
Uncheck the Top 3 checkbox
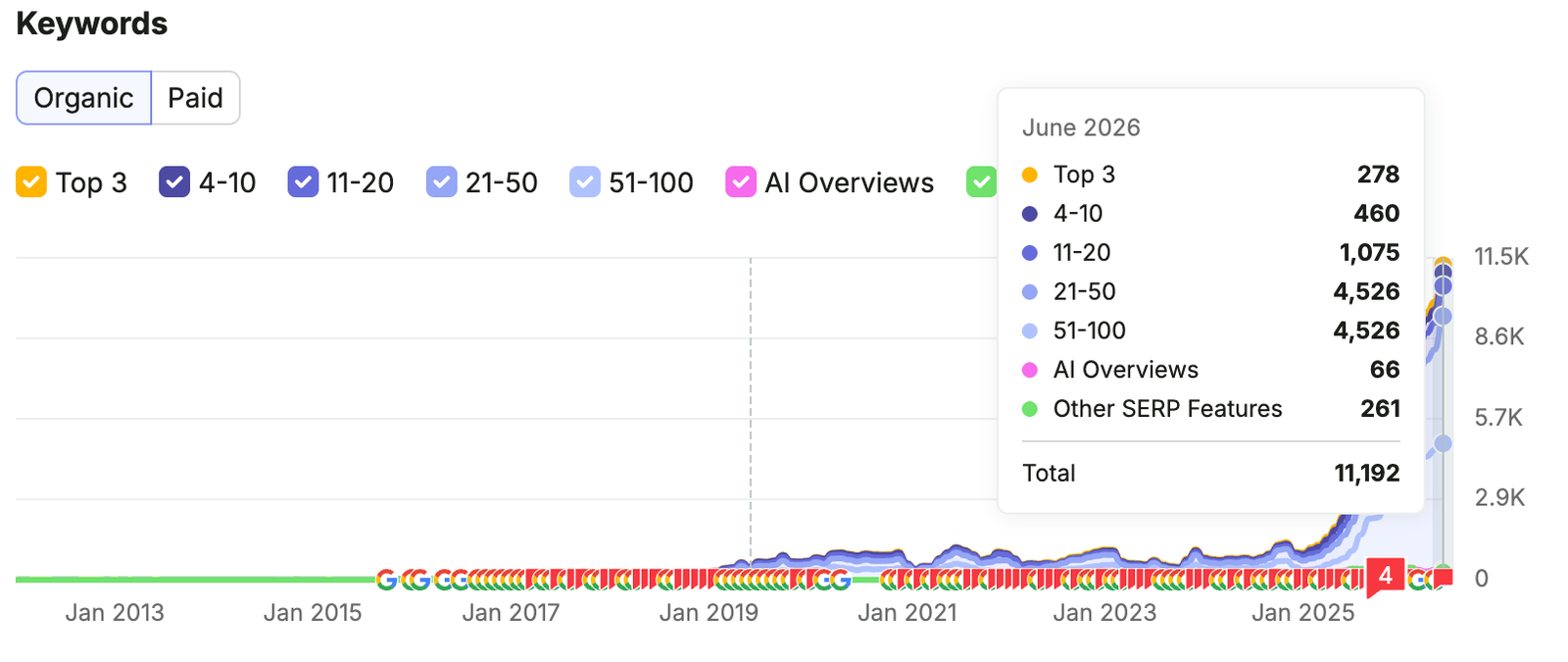click(x=31, y=182)
